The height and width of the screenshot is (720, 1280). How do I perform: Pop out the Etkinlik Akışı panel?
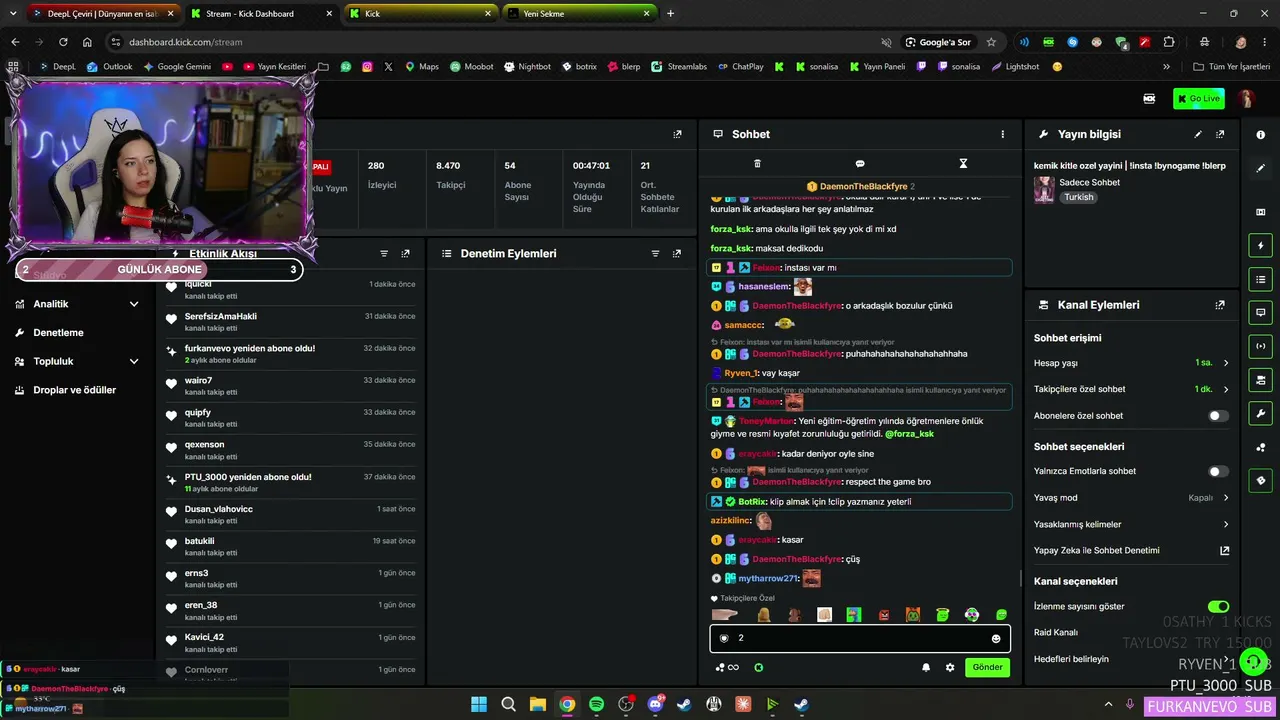[x=405, y=254]
